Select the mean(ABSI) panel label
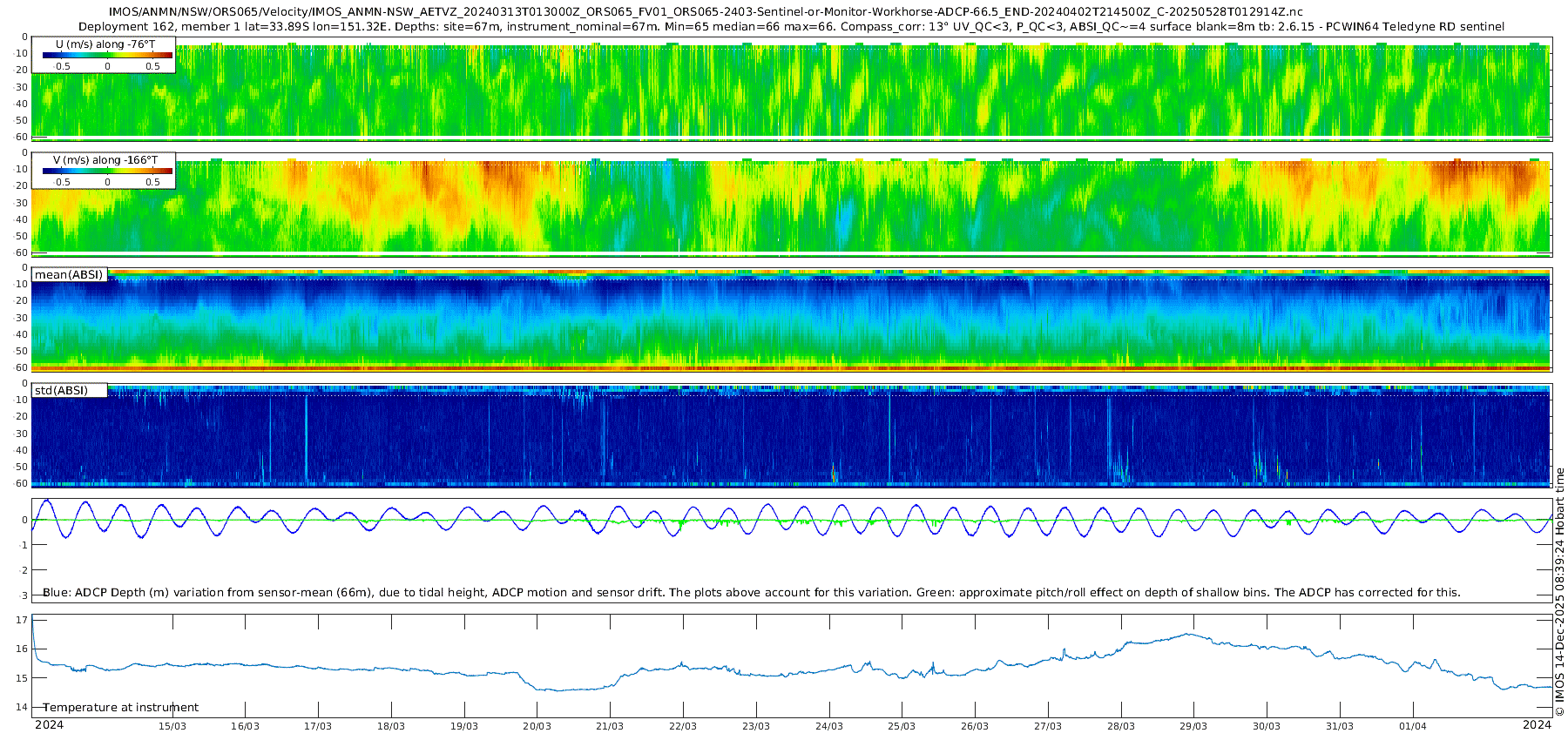Image resolution: width=1568 pixels, height=740 pixels. point(69,275)
